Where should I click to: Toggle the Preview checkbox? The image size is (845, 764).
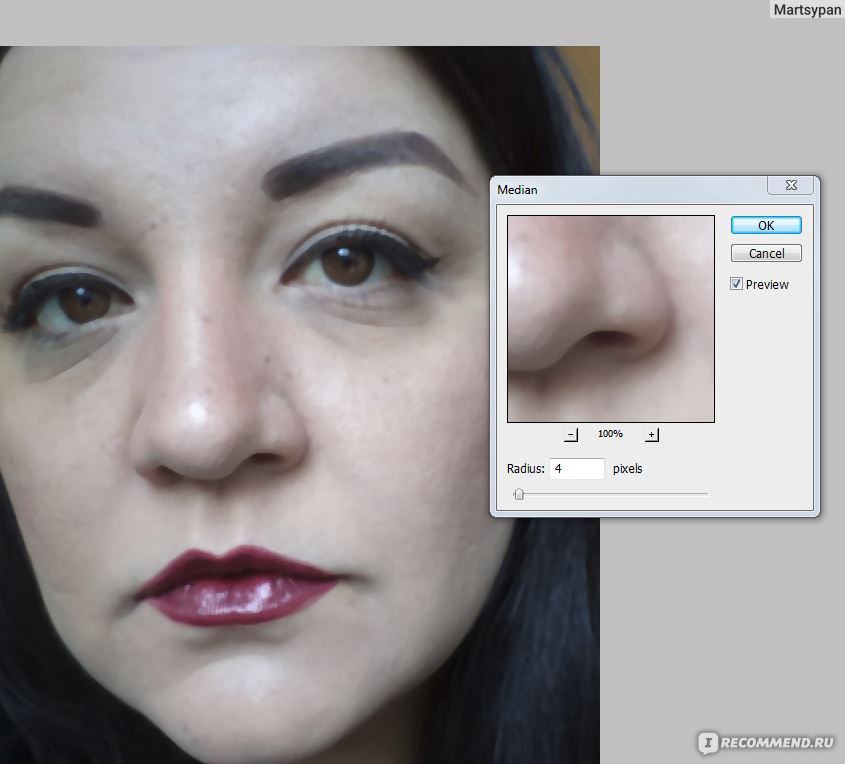[736, 284]
